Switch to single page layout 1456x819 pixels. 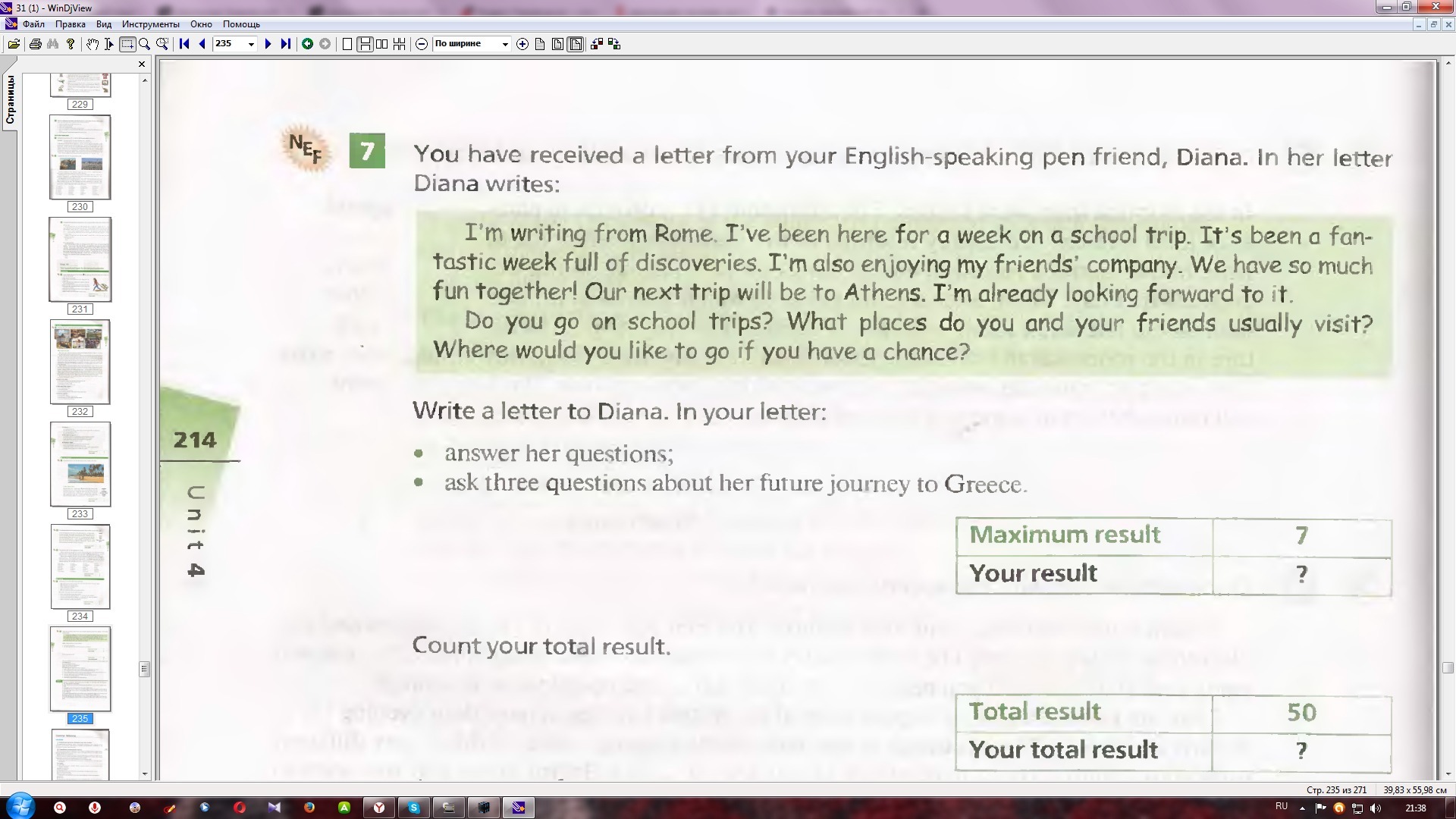tap(347, 44)
